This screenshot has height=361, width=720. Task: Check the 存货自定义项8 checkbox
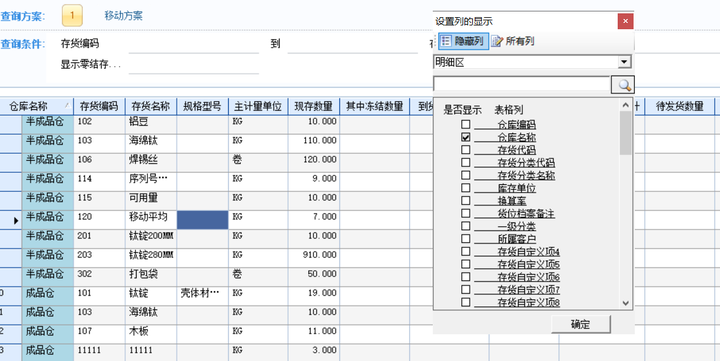point(466,302)
